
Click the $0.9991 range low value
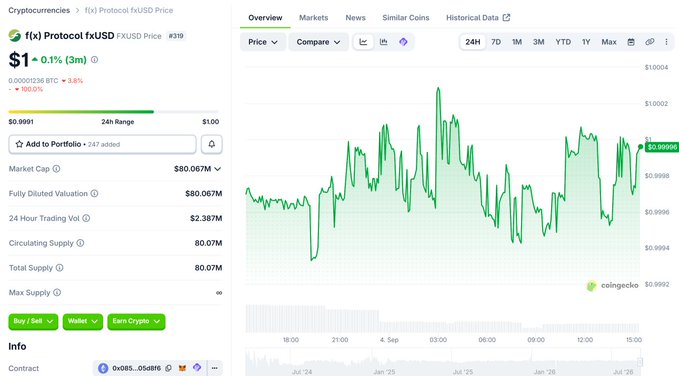tap(21, 122)
